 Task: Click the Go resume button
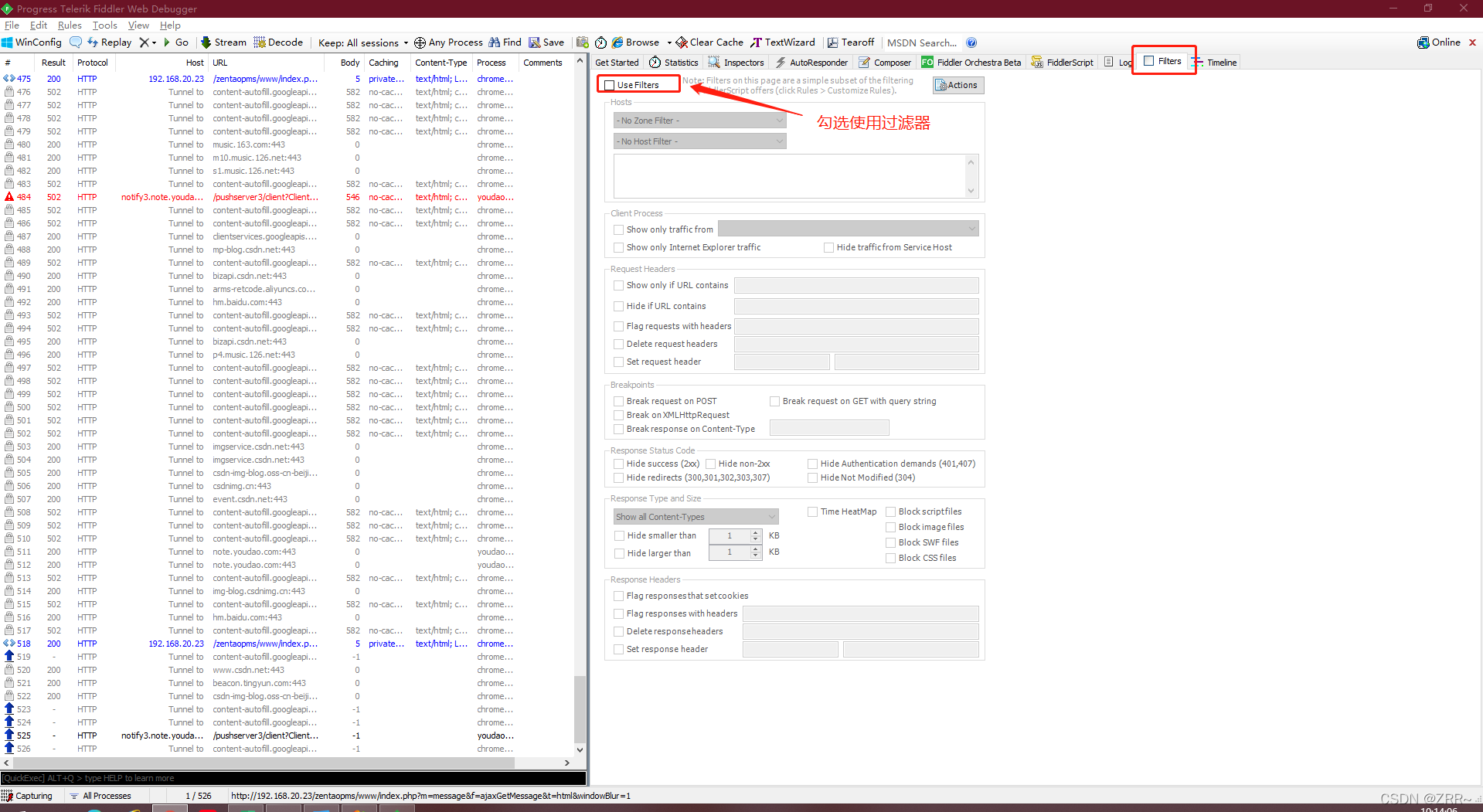point(175,42)
